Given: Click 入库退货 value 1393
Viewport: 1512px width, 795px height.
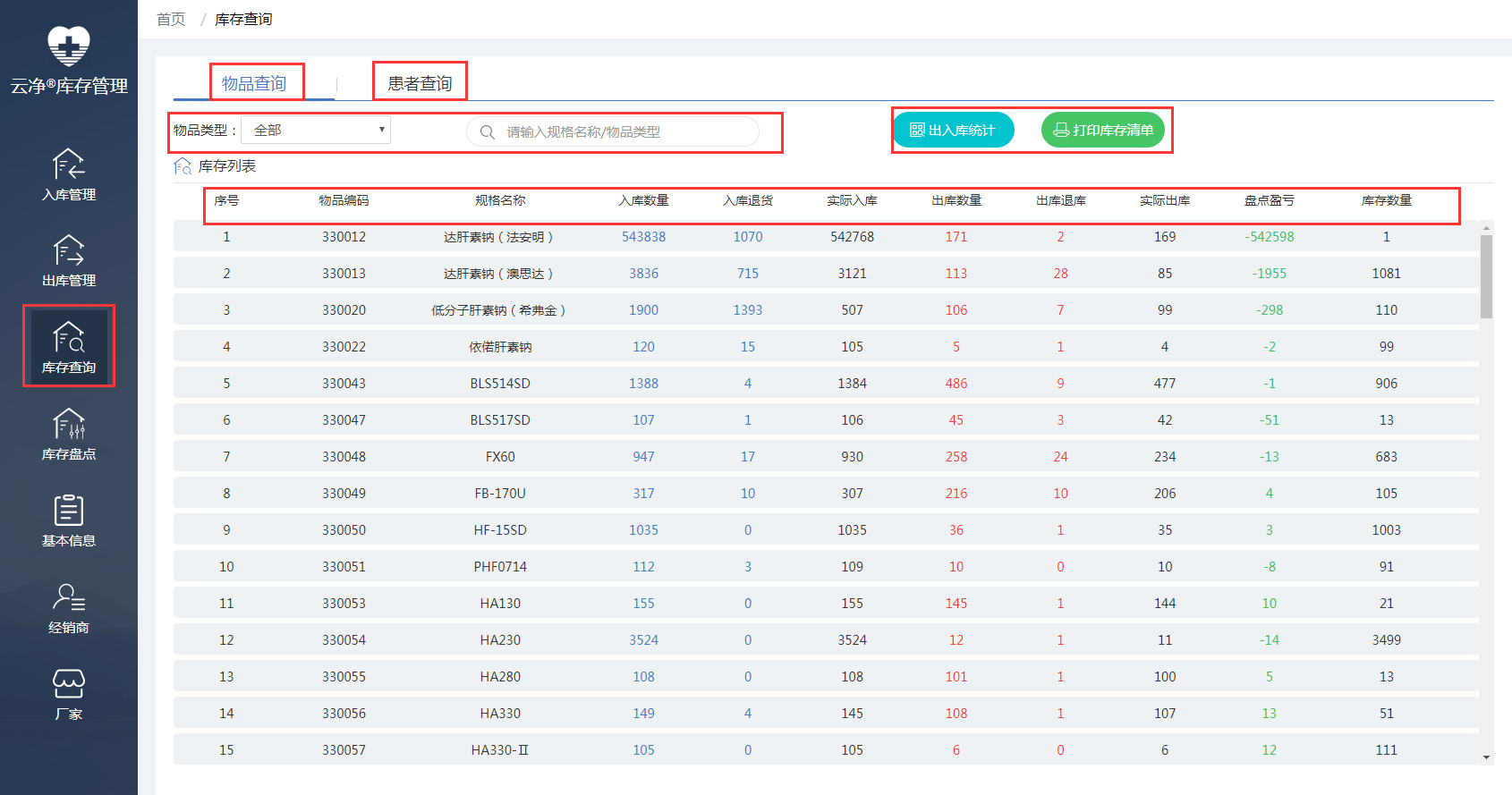Looking at the screenshot, I should pyautogui.click(x=748, y=310).
